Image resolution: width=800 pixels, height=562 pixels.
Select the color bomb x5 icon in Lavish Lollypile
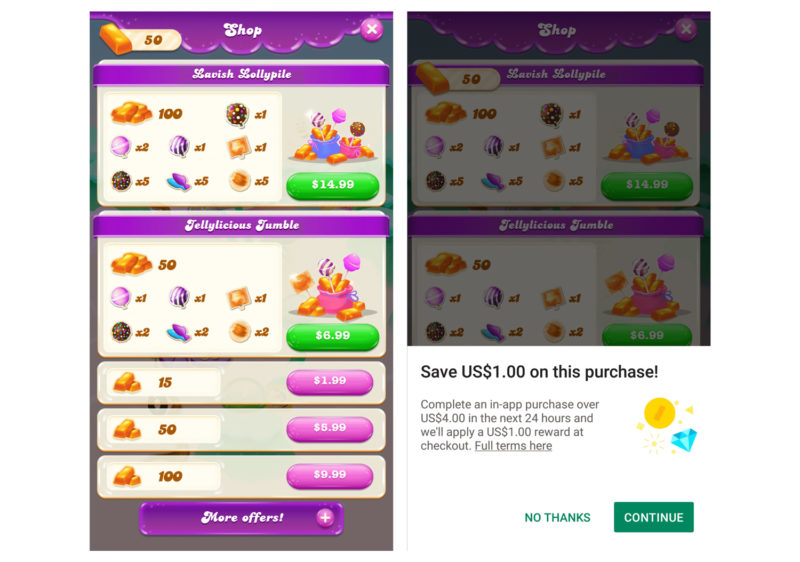[x=121, y=181]
